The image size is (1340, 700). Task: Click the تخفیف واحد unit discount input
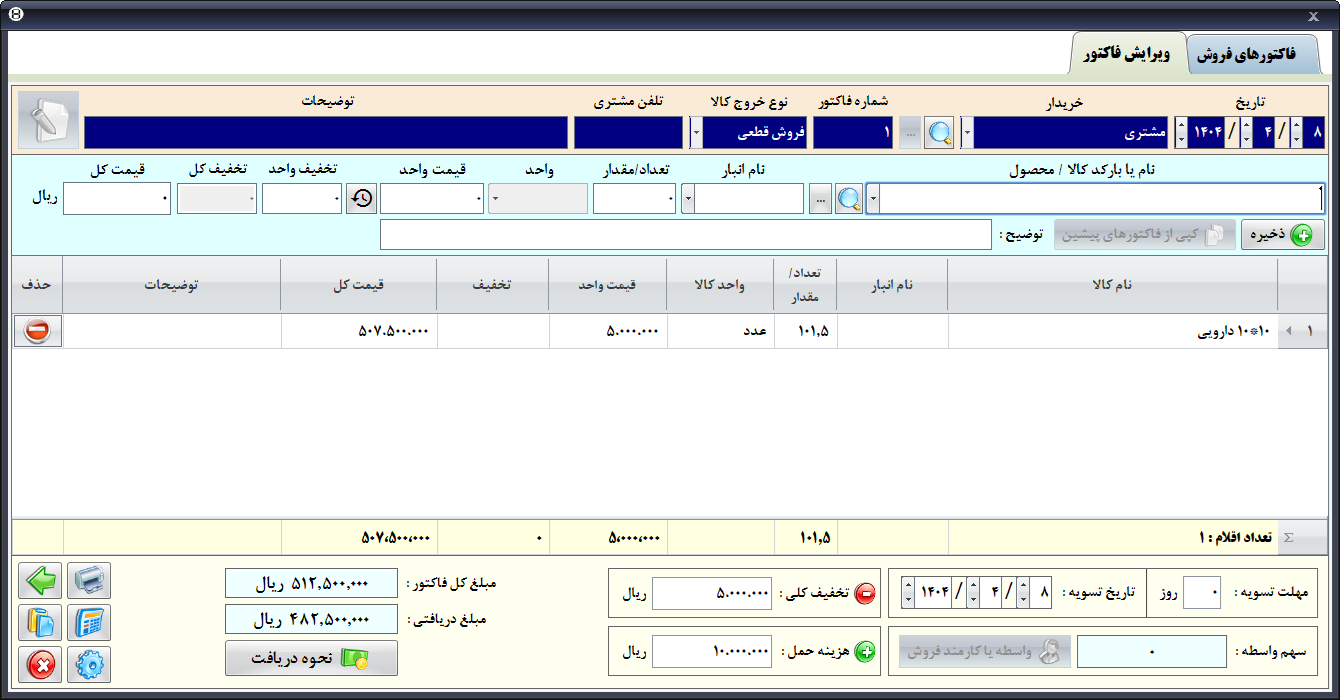point(302,199)
